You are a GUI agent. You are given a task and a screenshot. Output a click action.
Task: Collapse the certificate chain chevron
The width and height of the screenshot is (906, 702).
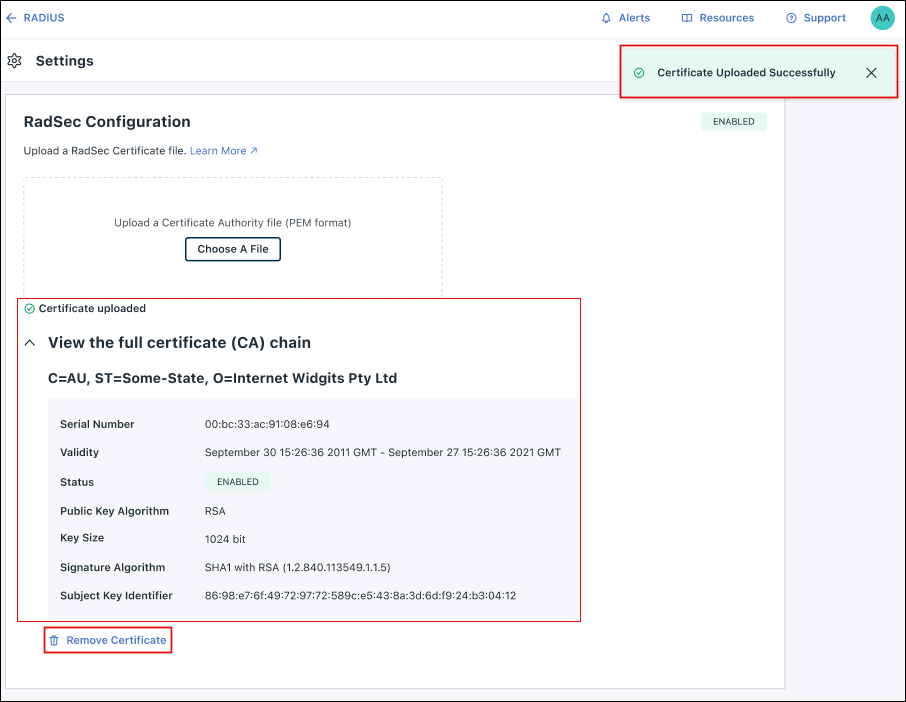(x=30, y=343)
